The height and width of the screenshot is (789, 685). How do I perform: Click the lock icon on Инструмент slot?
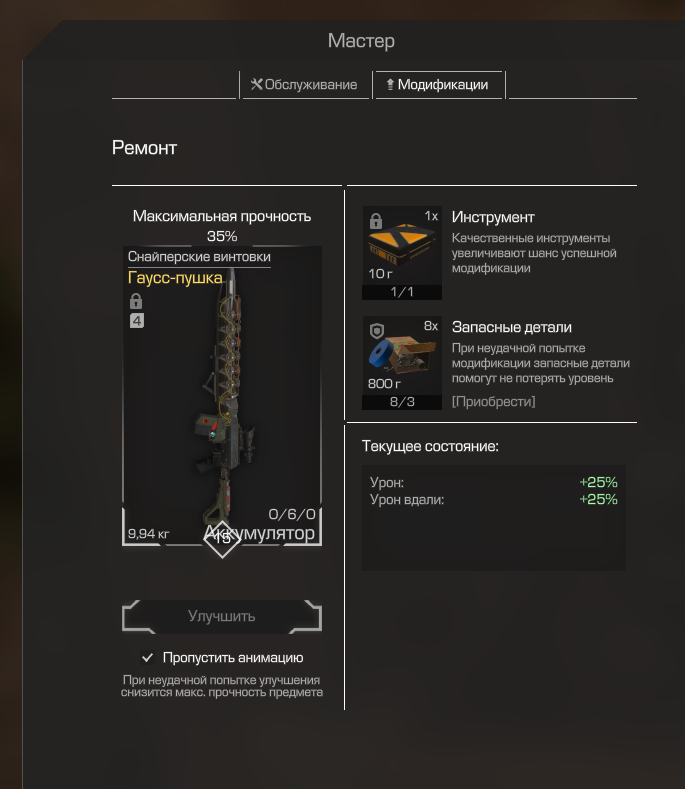pyautogui.click(x=376, y=221)
